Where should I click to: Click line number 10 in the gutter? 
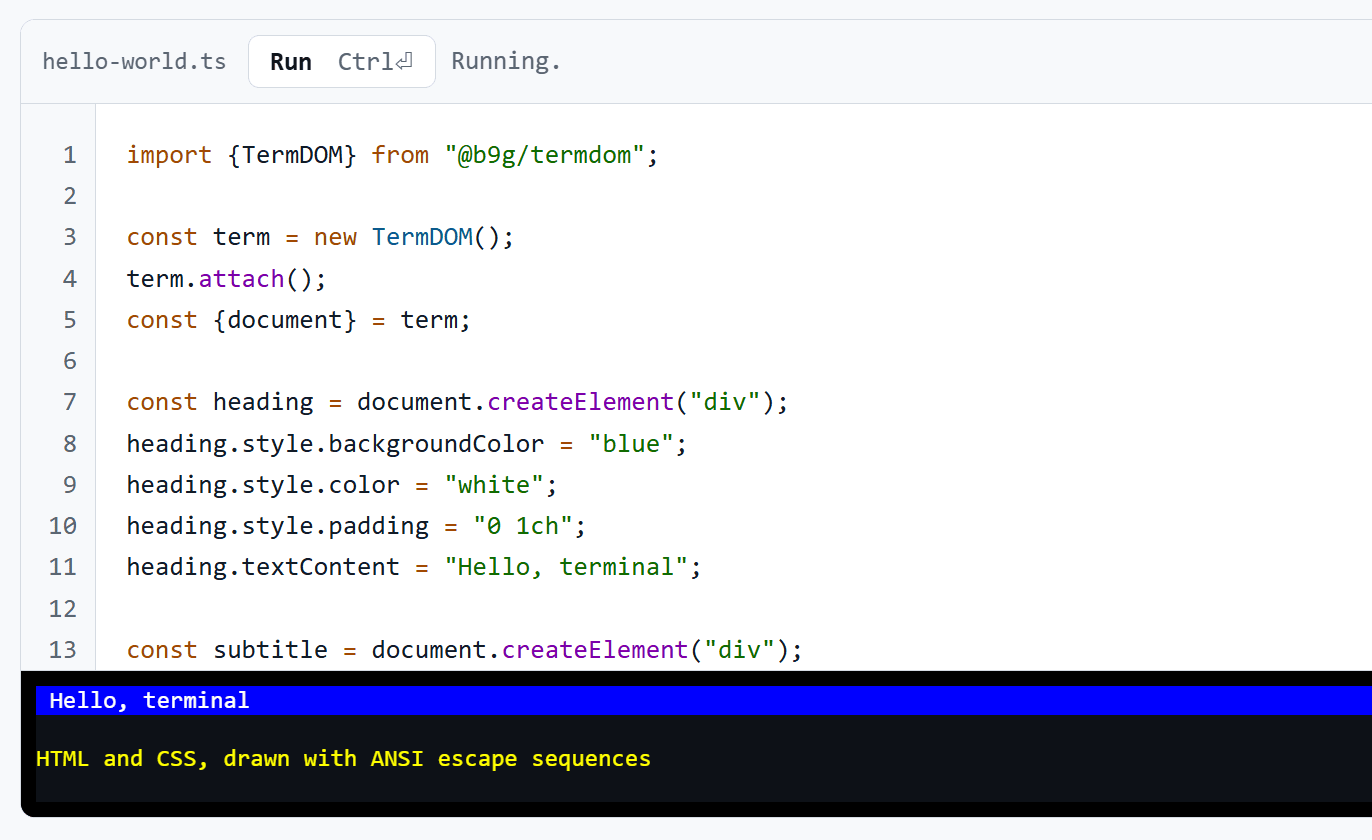[63, 526]
